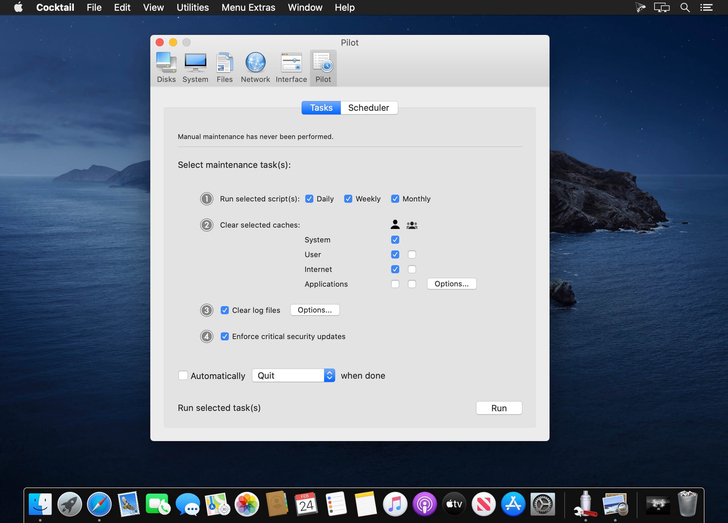728x523 pixels.
Task: Open System Preferences from the Dock
Action: 542,504
